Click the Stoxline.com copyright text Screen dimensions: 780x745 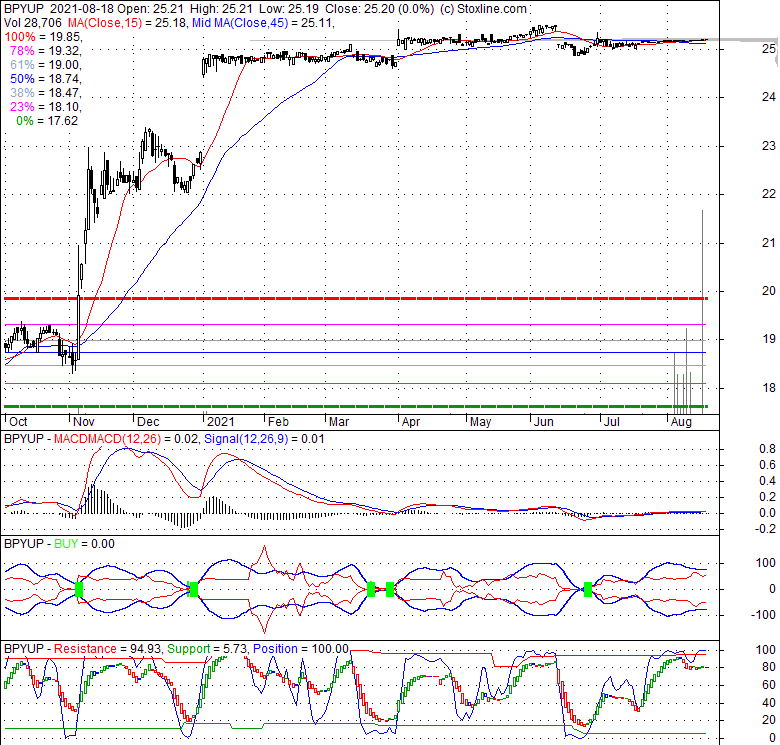coord(483,9)
